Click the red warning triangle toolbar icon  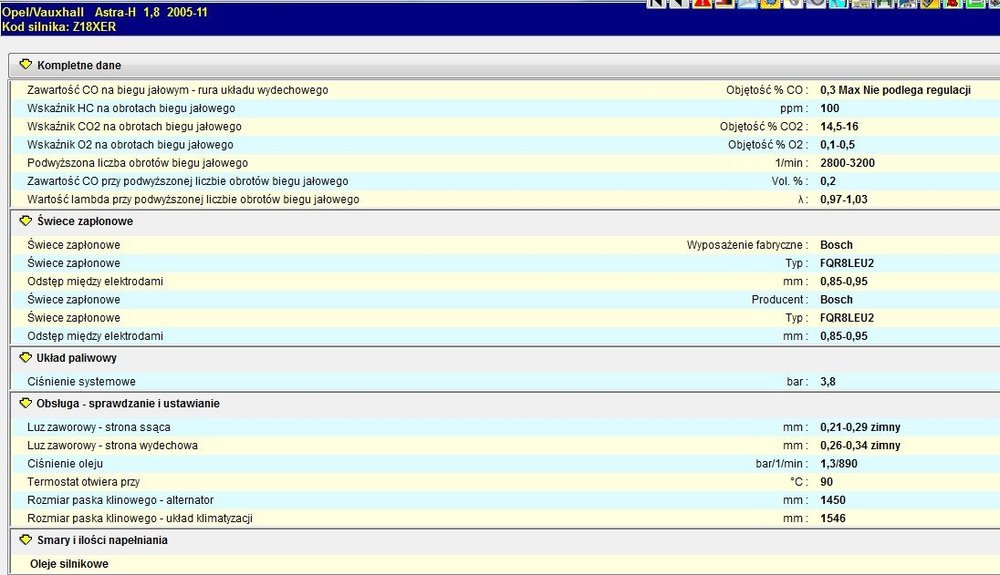(x=703, y=4)
